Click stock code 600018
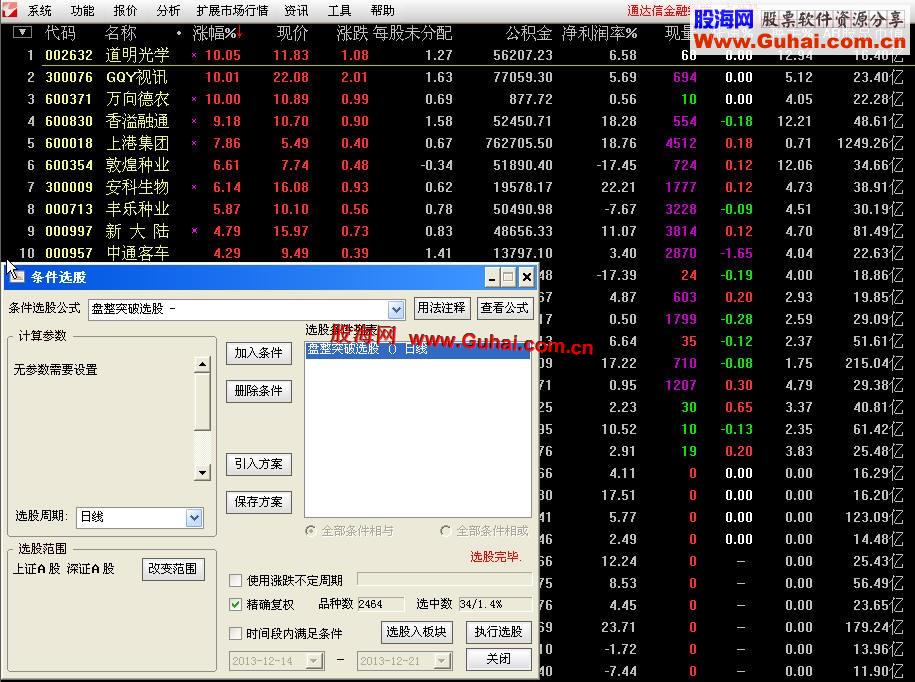This screenshot has height=682, width=915. click(x=69, y=143)
